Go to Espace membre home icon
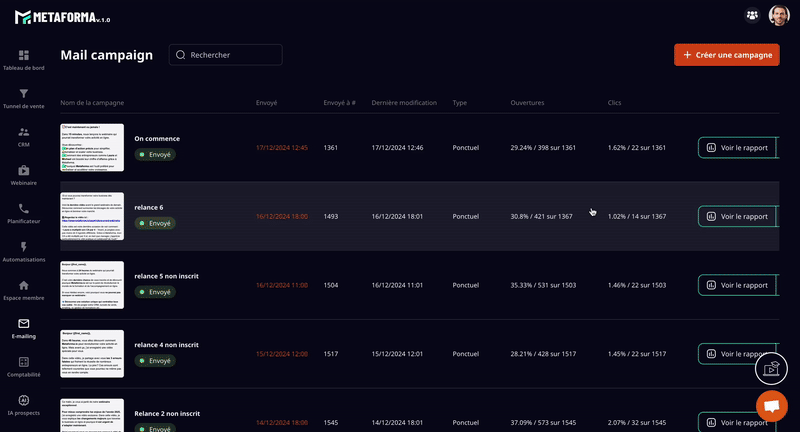The height and width of the screenshot is (432, 800). pyautogui.click(x=24, y=289)
